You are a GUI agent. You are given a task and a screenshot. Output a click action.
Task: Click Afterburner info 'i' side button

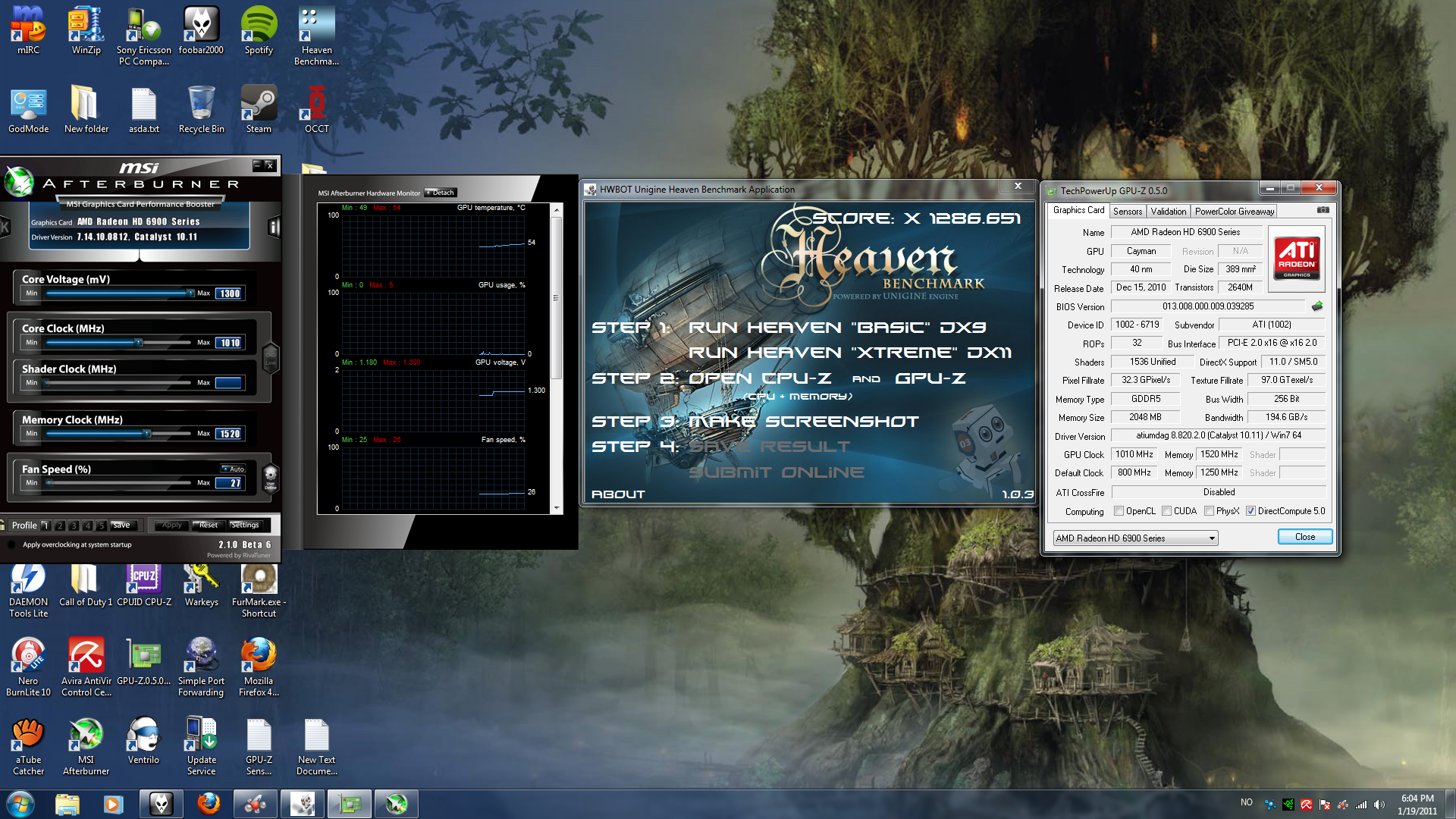[274, 227]
